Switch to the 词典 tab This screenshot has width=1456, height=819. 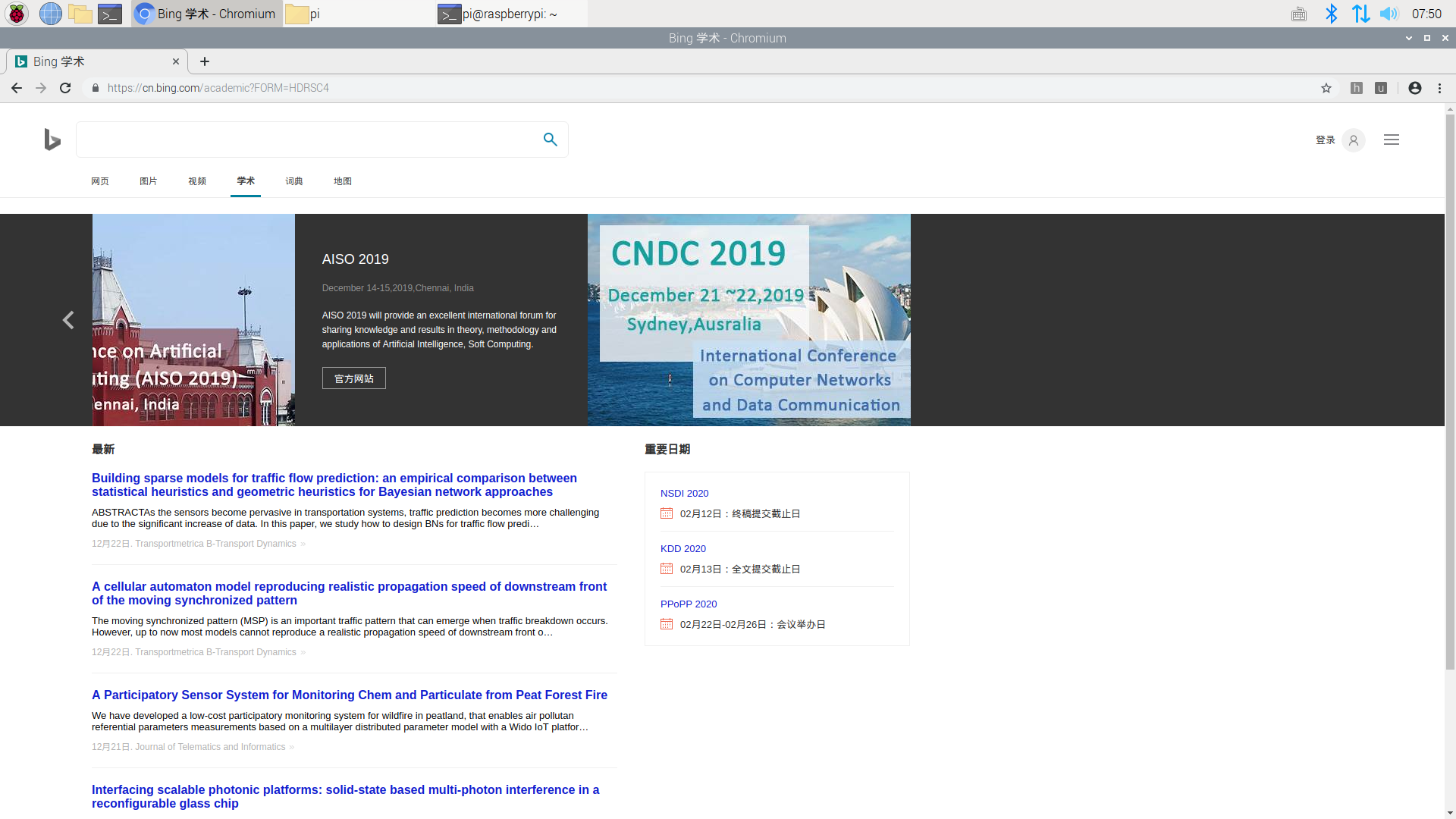pos(294,181)
